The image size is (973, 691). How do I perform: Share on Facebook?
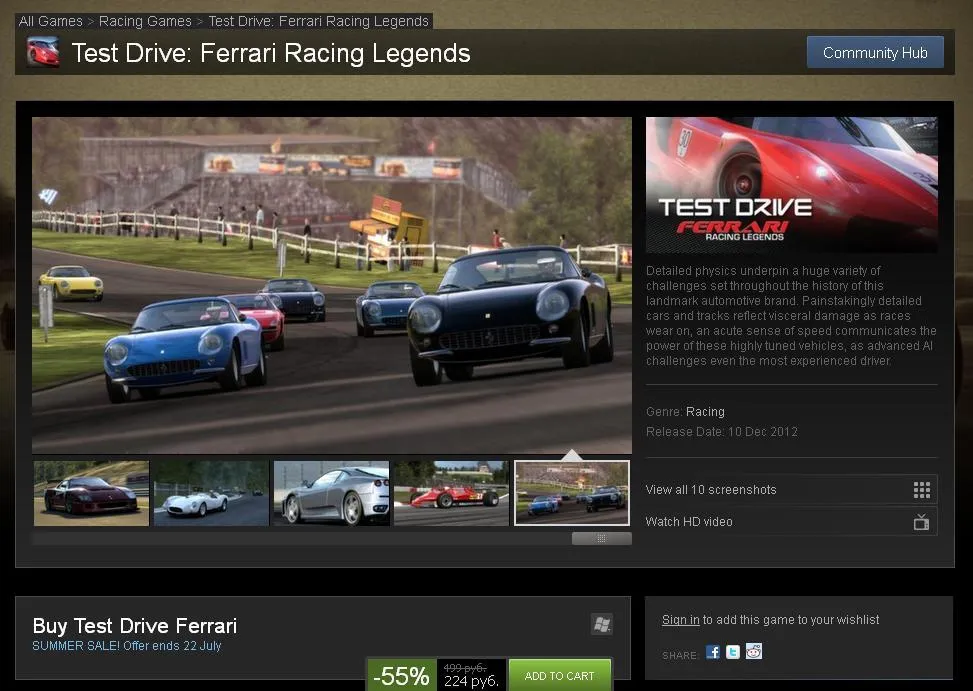[x=713, y=652]
